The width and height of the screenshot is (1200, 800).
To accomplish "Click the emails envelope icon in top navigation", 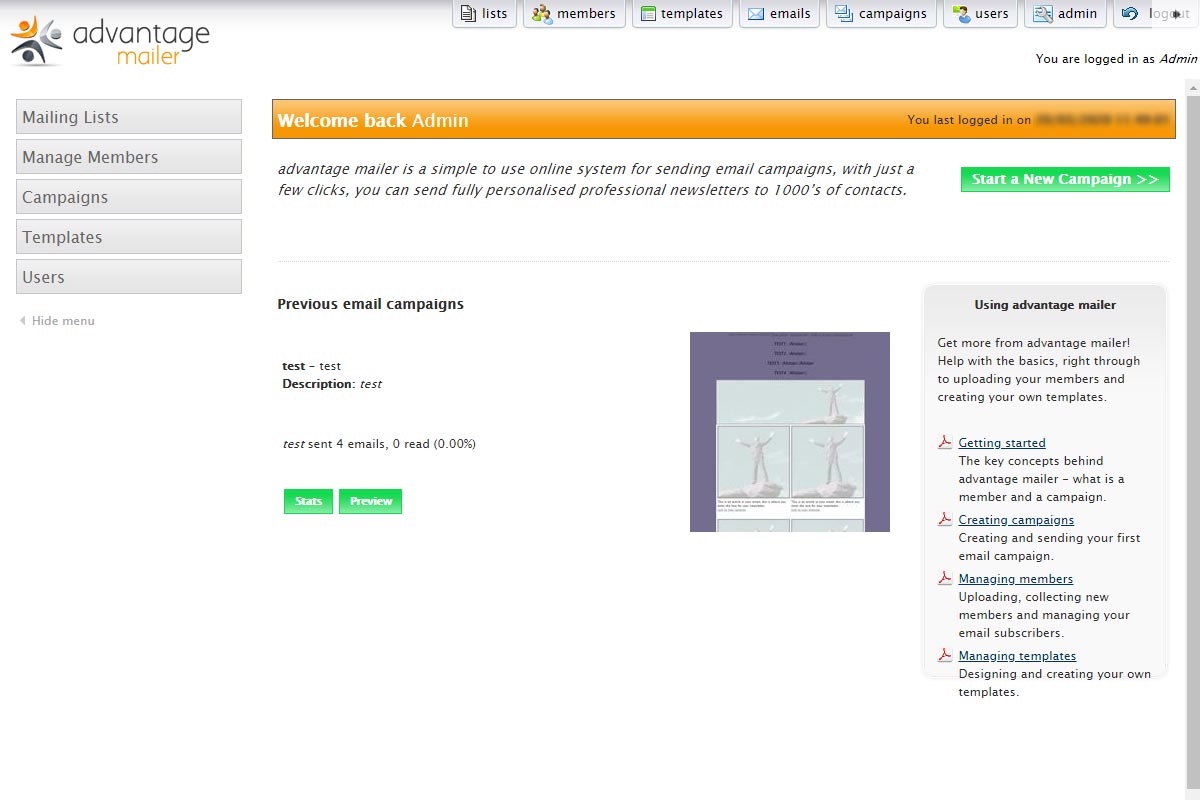I will pos(756,14).
